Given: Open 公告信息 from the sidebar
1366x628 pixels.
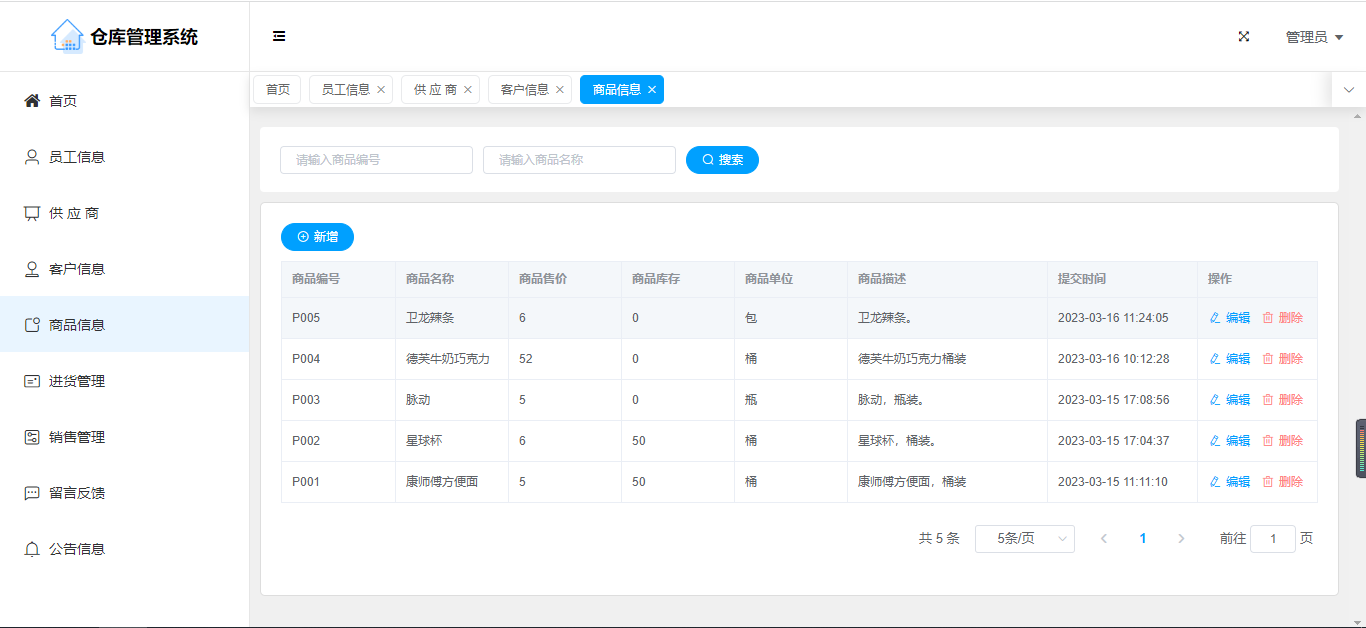Looking at the screenshot, I should point(77,549).
